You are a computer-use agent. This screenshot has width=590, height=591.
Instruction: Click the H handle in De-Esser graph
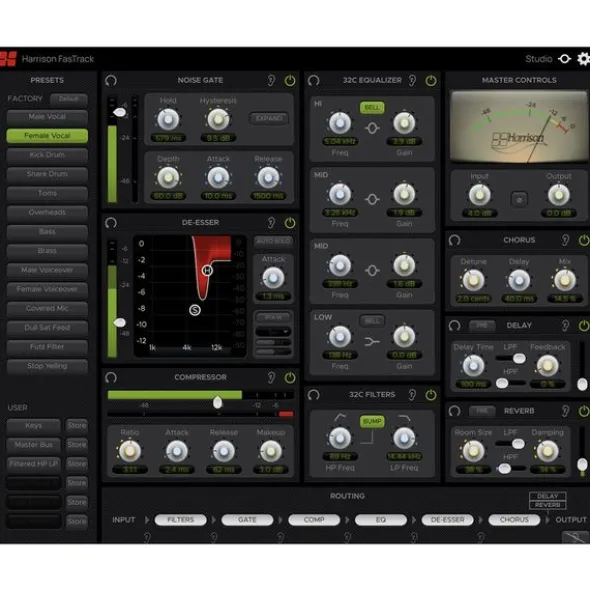tap(207, 271)
